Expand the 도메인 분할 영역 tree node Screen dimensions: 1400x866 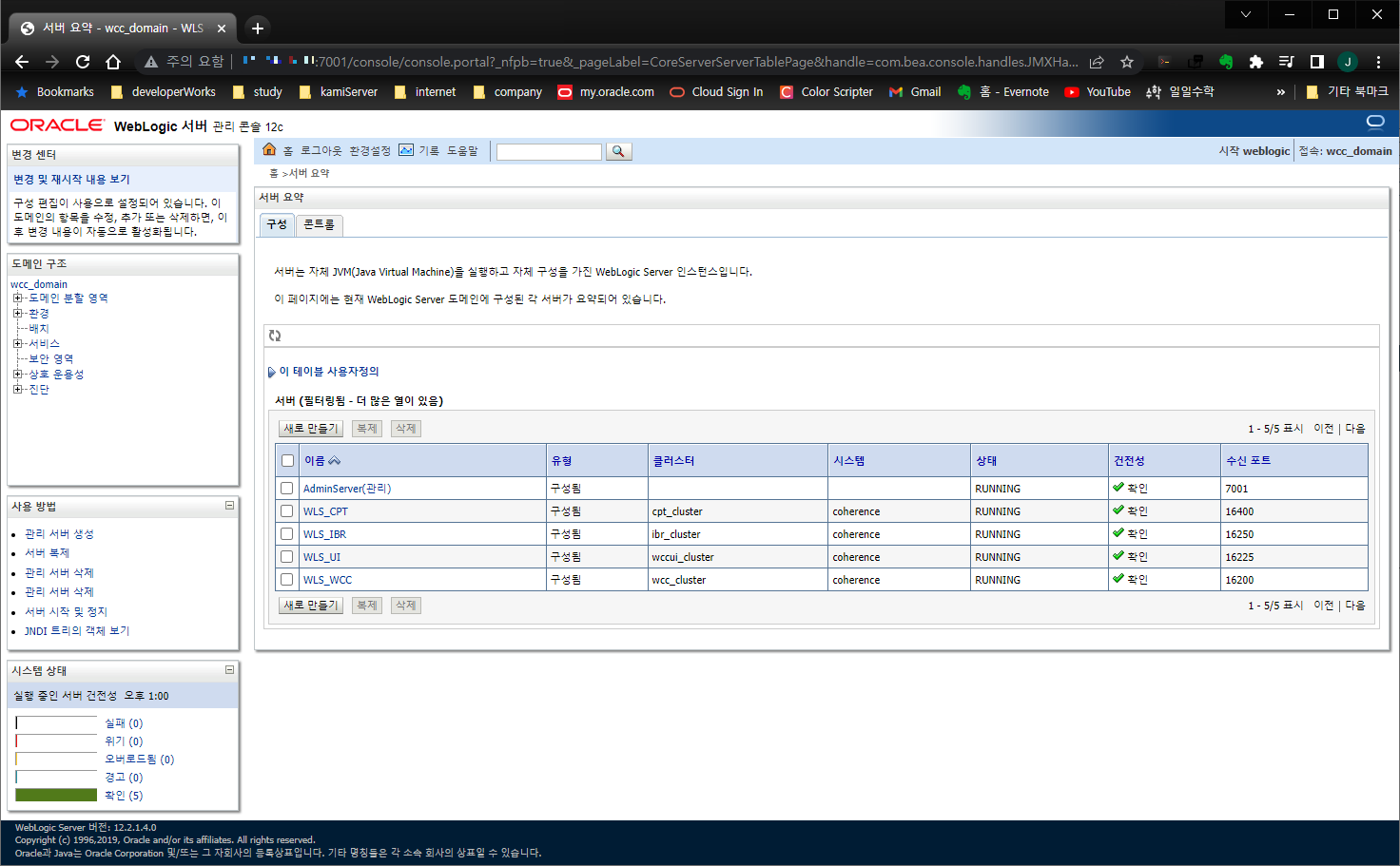point(17,298)
